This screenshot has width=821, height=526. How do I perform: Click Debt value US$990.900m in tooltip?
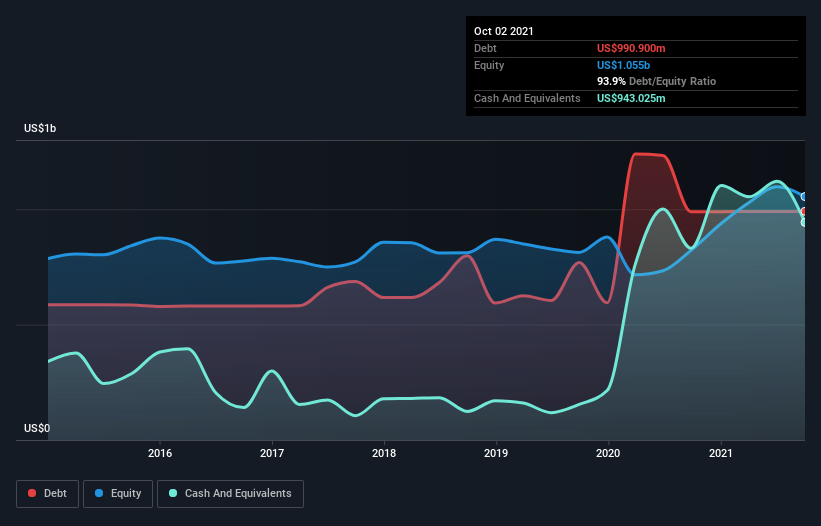click(631, 48)
